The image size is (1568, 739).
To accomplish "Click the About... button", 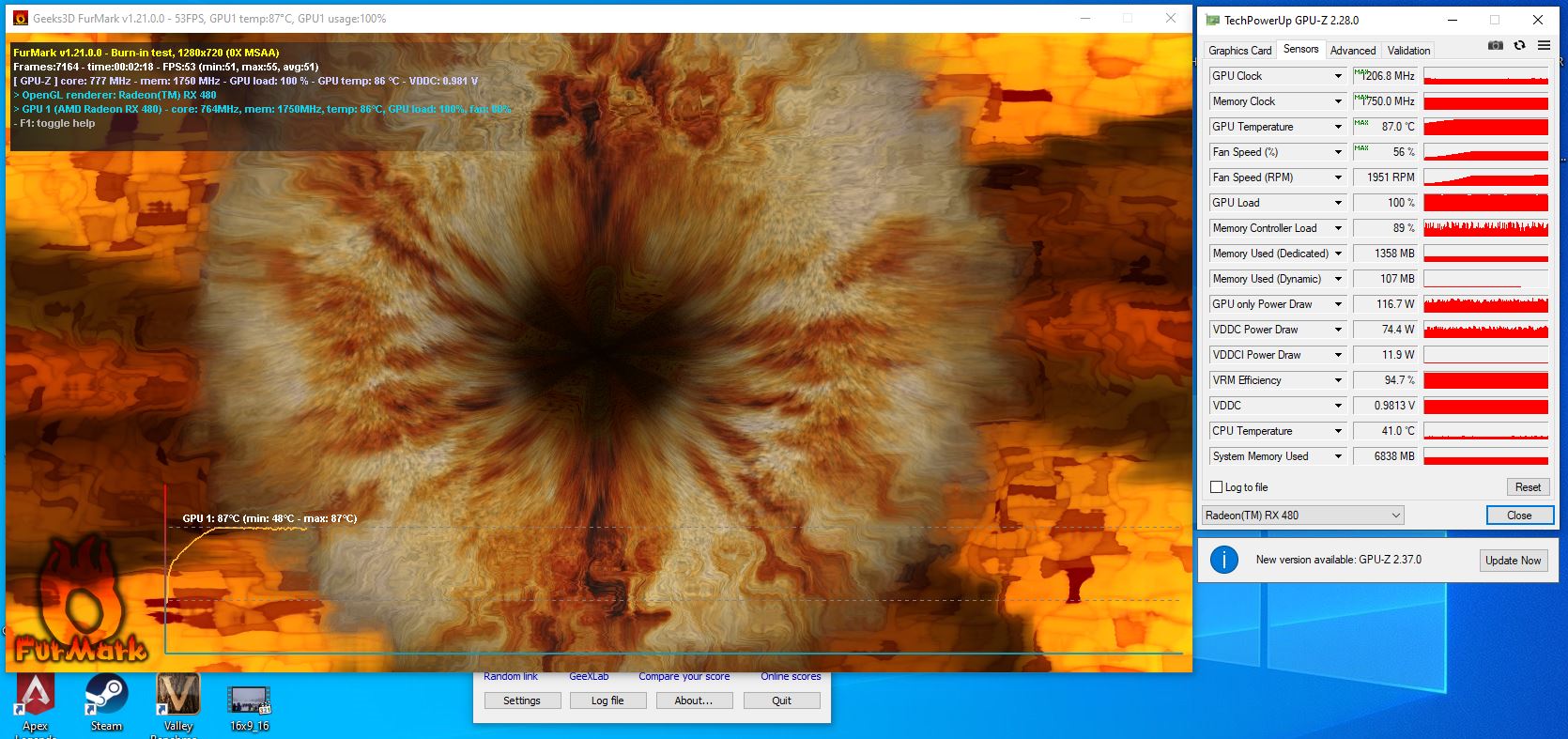I will [x=693, y=701].
